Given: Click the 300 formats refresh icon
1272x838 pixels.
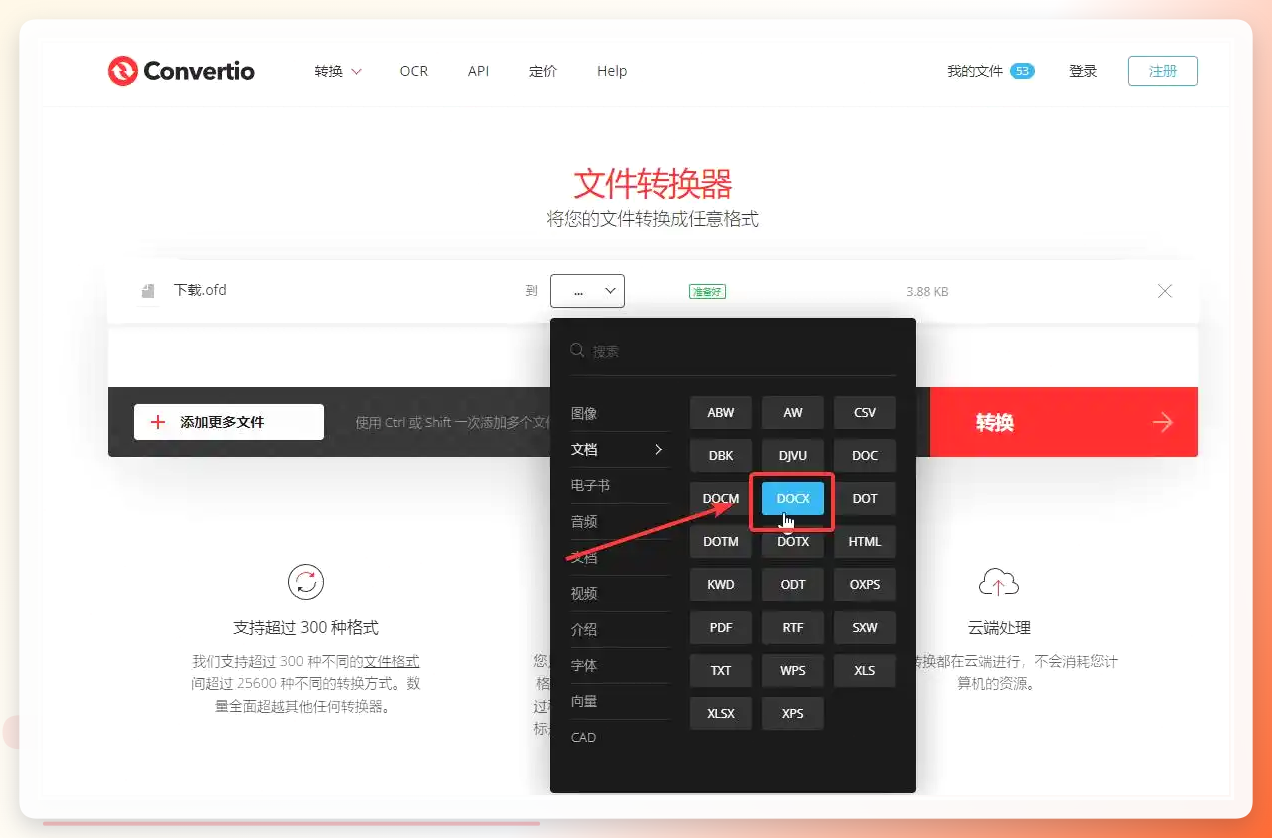Looking at the screenshot, I should coord(306,582).
